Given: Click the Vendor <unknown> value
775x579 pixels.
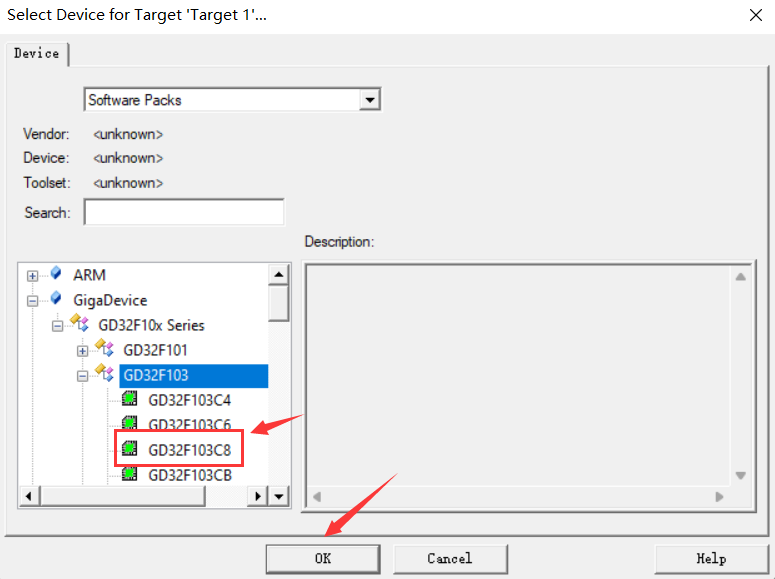Looking at the screenshot, I should pos(128,134).
